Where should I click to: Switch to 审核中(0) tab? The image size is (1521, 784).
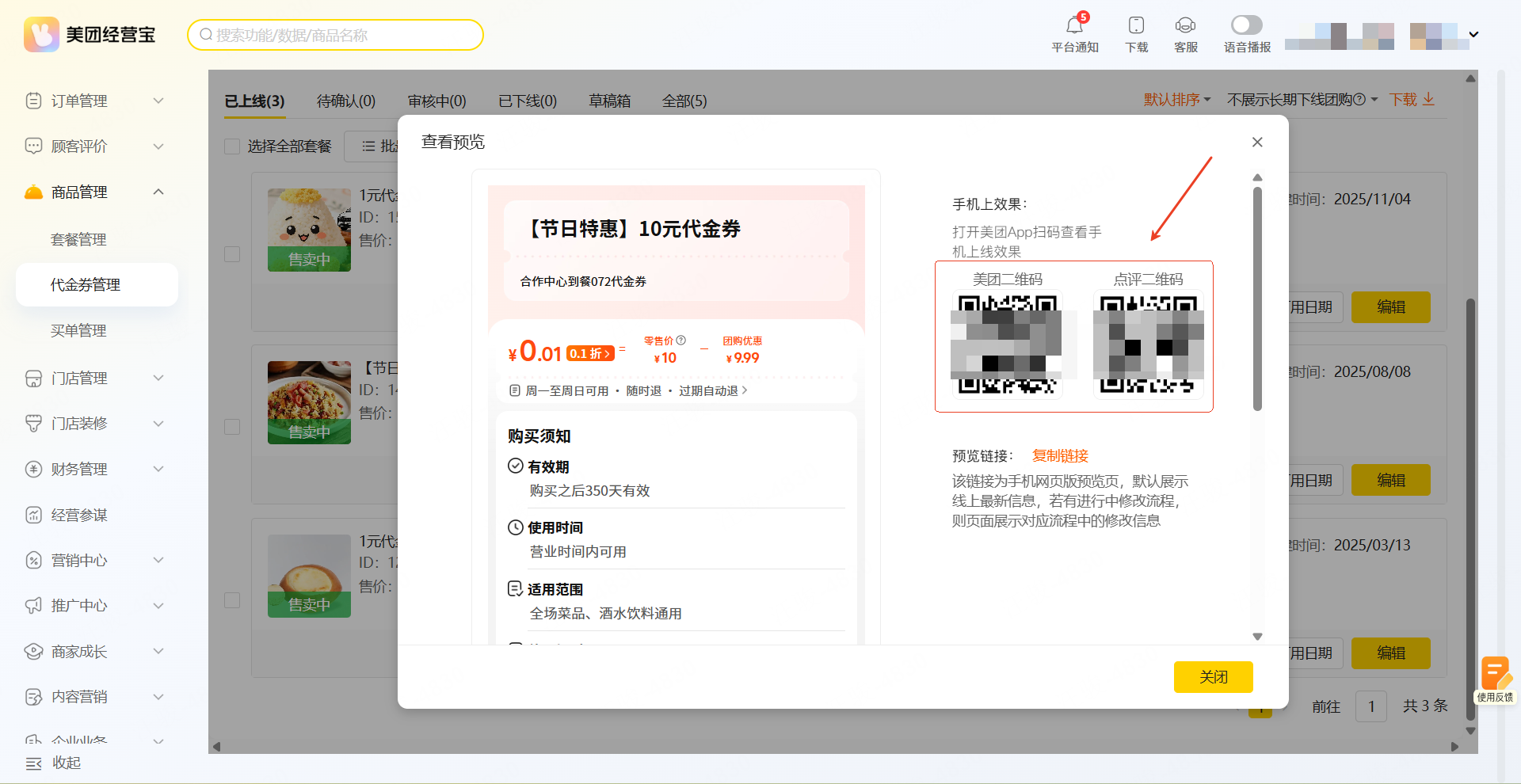pyautogui.click(x=437, y=101)
